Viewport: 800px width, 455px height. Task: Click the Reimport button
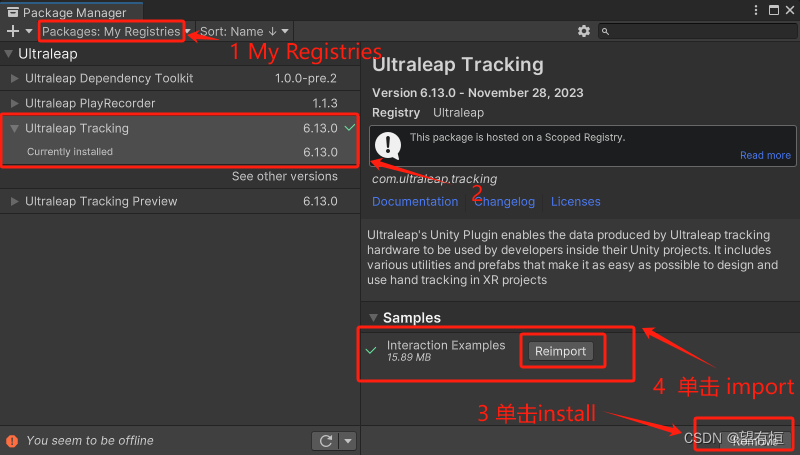tap(561, 351)
